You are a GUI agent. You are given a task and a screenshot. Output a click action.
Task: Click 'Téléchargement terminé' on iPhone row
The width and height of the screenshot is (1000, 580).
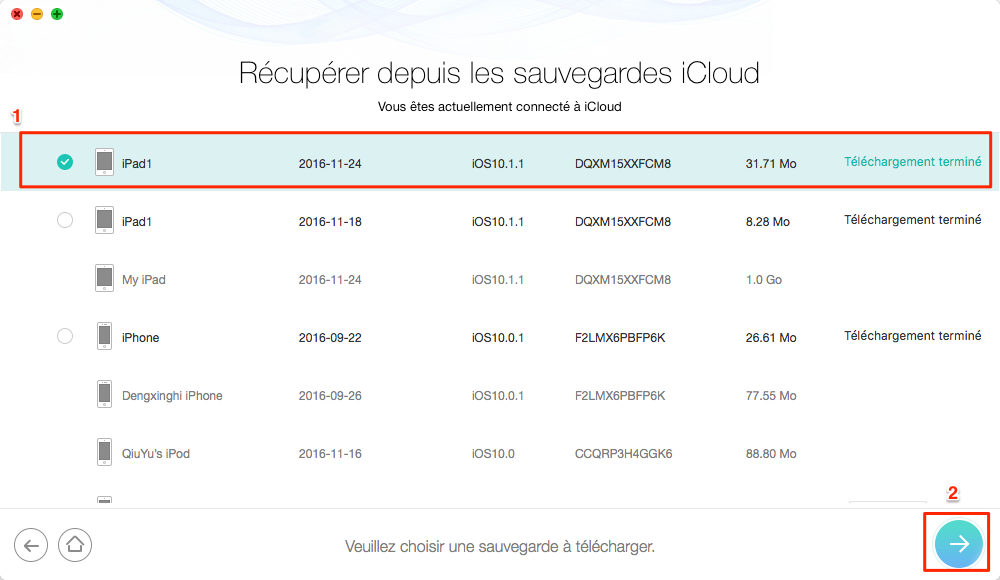(x=913, y=336)
